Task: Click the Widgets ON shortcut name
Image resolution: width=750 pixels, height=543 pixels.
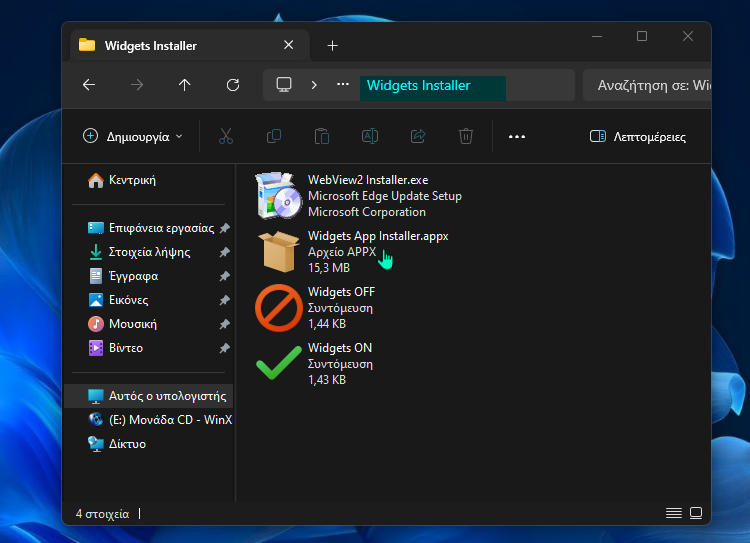Action: (x=340, y=348)
